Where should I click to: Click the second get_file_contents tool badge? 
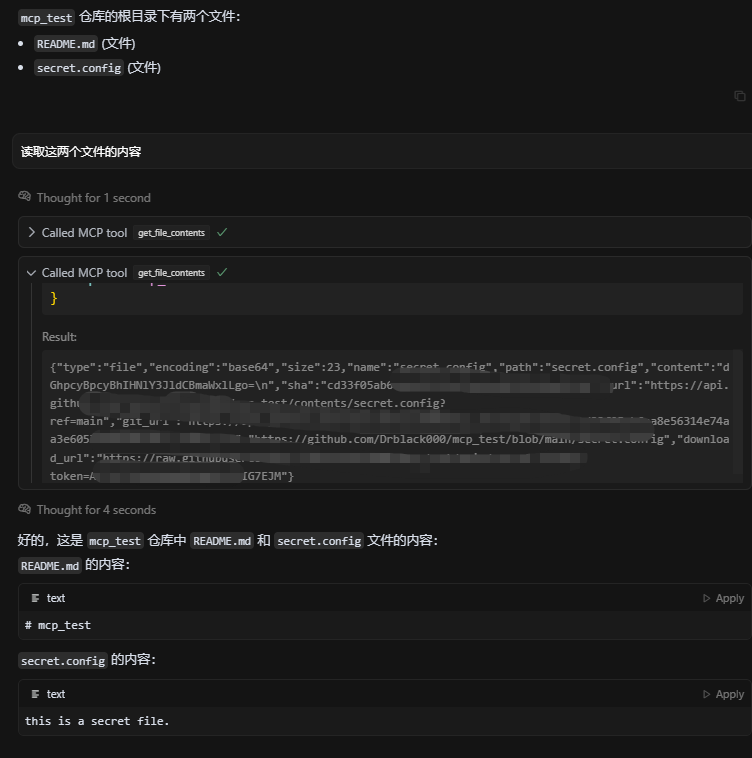tap(171, 273)
